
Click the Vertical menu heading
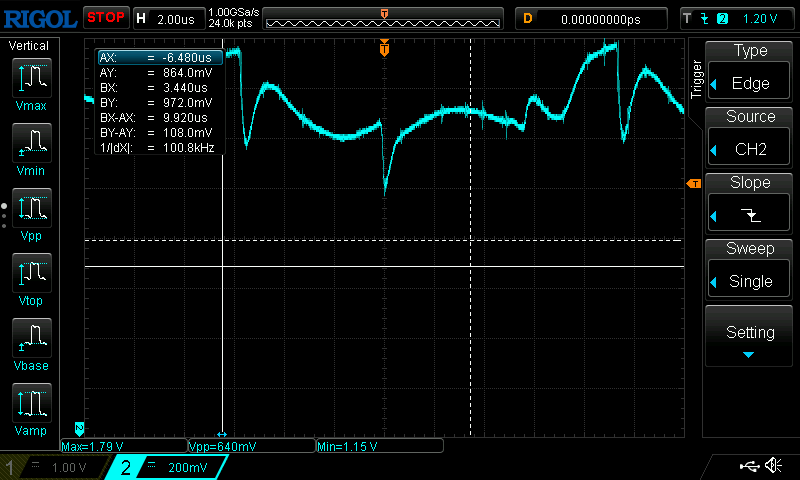[x=29, y=46]
